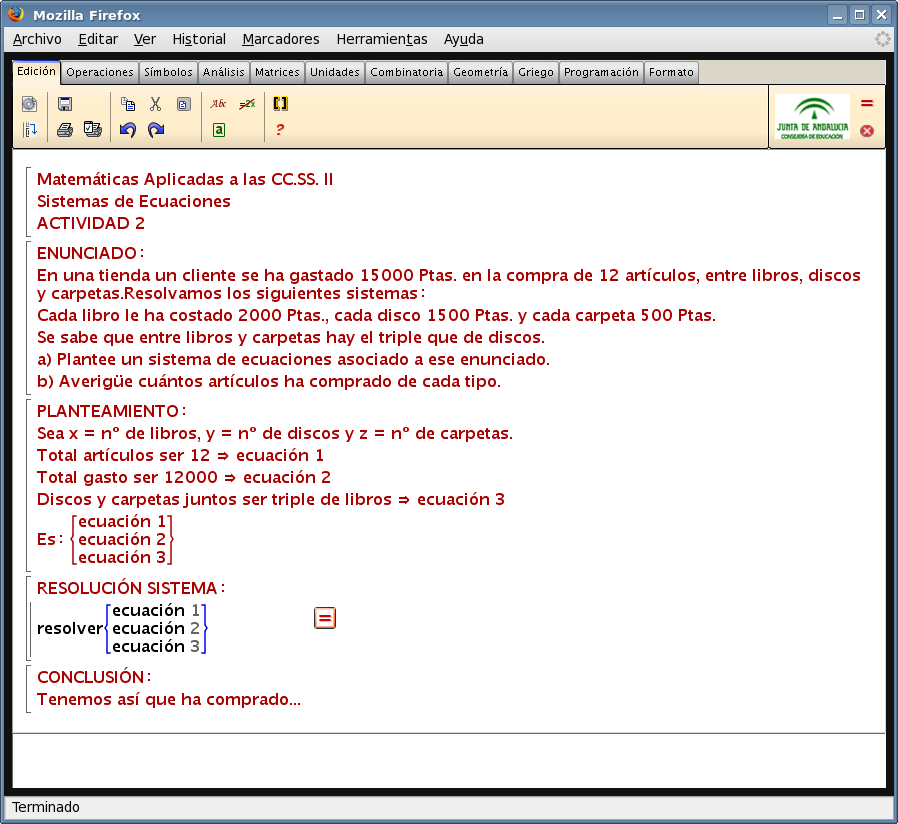
Task: Open the Ayuda menu
Action: click(x=464, y=39)
